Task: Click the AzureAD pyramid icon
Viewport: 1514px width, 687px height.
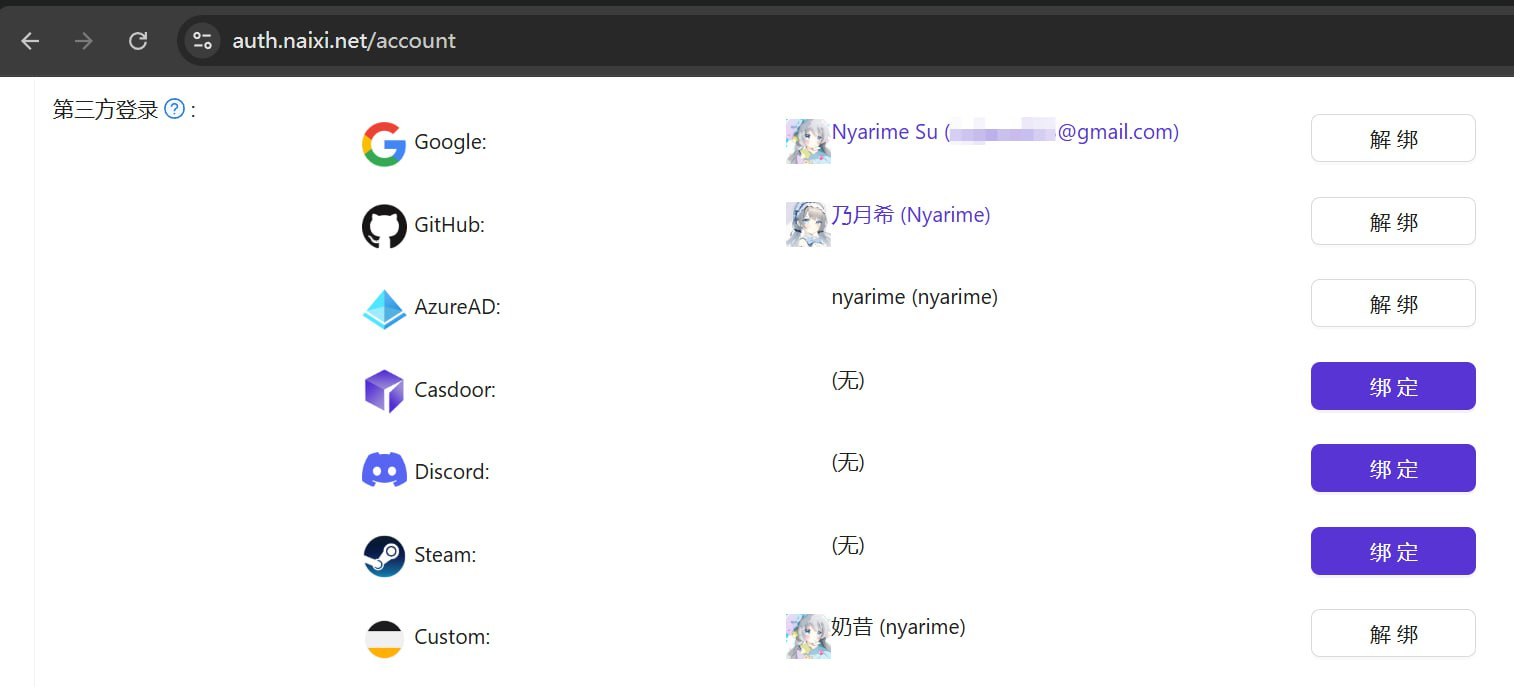Action: [x=383, y=309]
